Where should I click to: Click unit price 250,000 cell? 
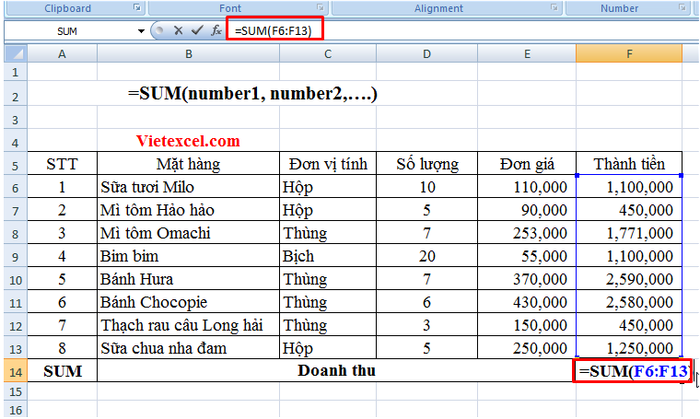pyautogui.click(x=527, y=348)
